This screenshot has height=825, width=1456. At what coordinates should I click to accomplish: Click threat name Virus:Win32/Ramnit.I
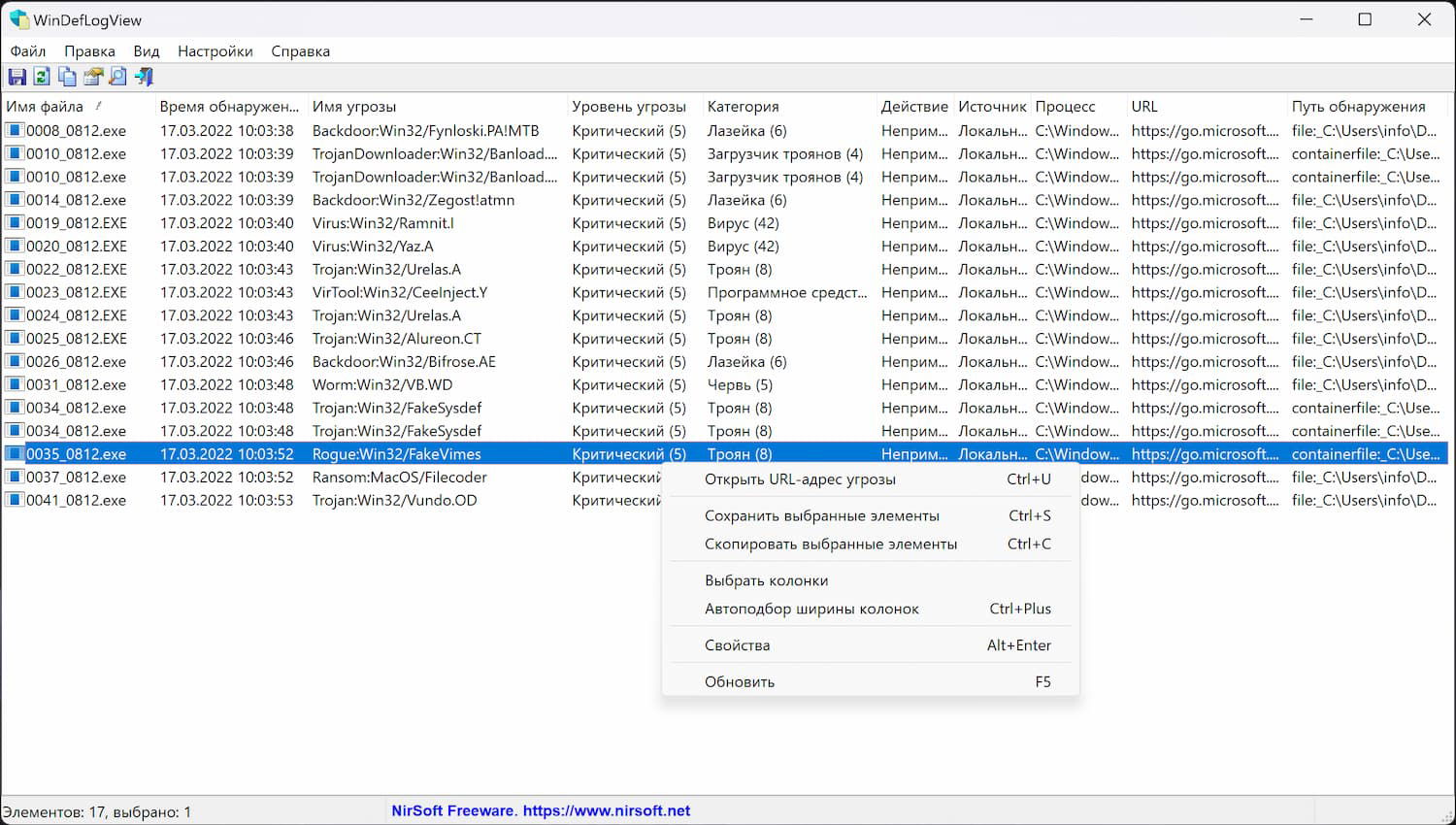pos(382,223)
